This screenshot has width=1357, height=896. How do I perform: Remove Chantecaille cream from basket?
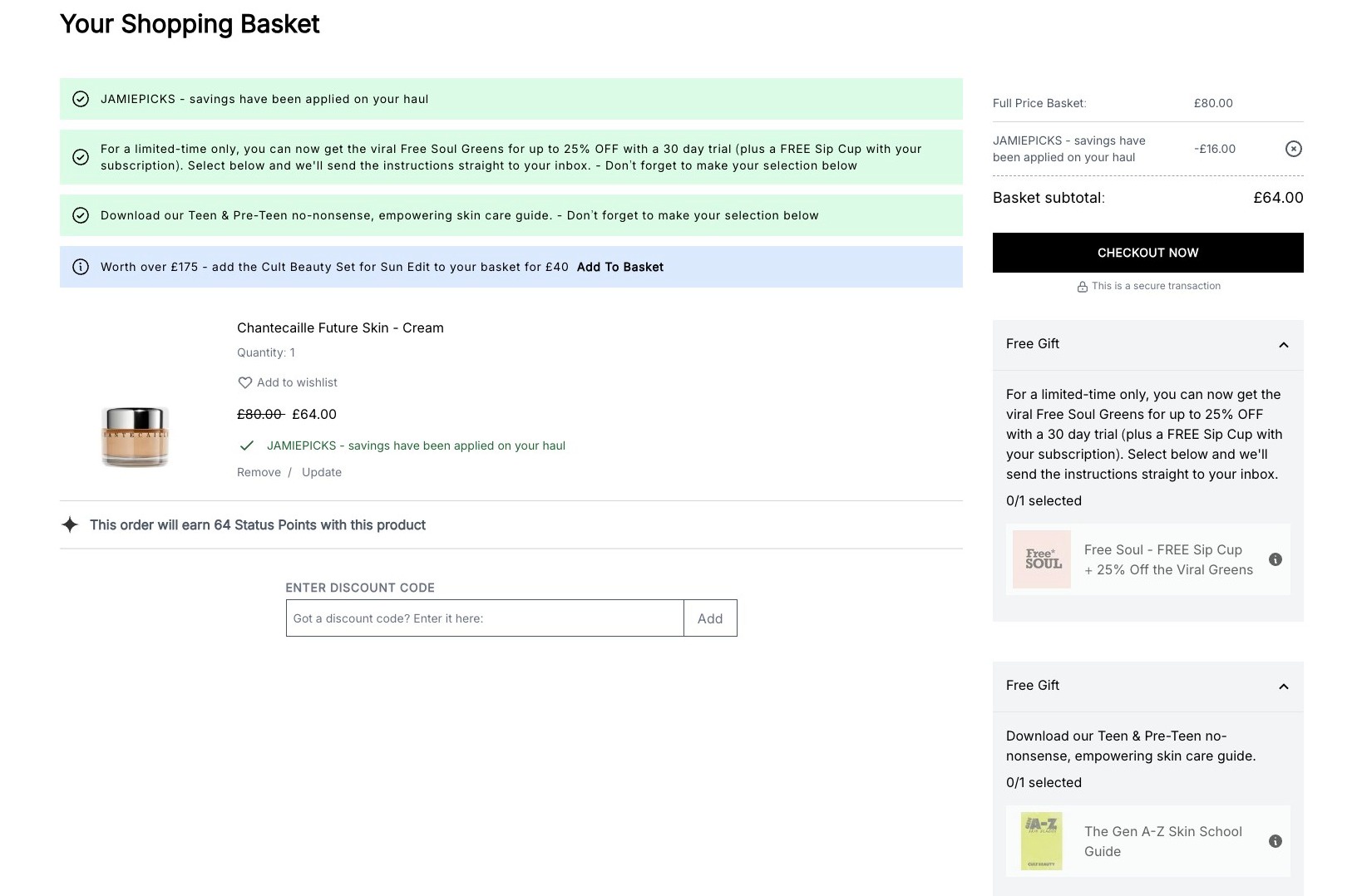[x=259, y=472]
